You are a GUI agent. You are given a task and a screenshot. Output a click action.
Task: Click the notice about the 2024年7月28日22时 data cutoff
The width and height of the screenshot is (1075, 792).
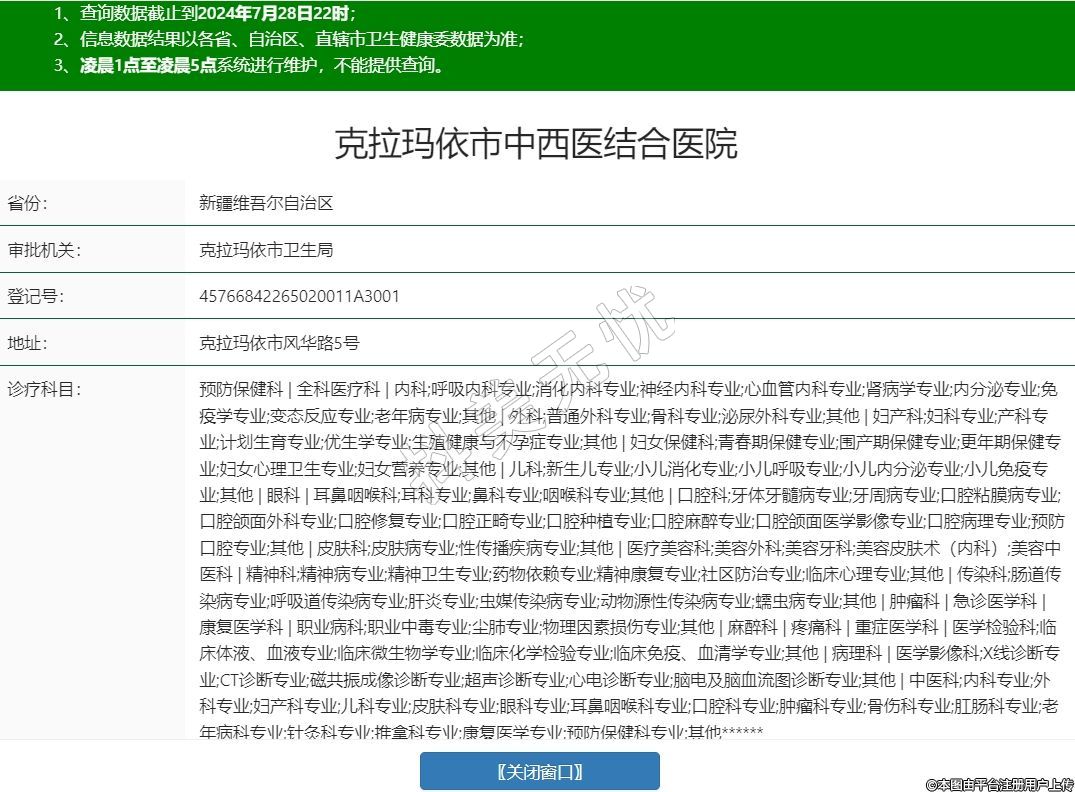tap(205, 14)
